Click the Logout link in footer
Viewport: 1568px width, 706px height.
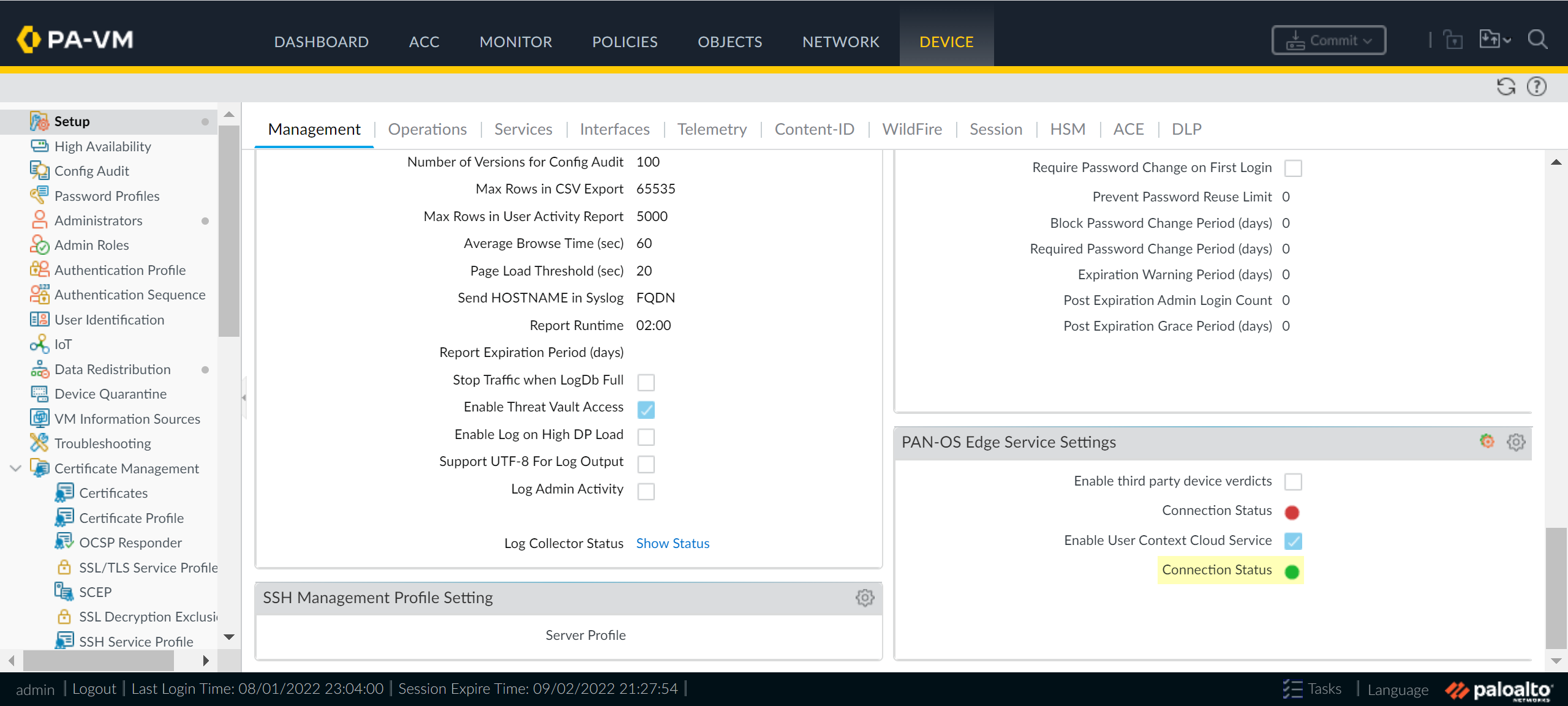tap(94, 689)
